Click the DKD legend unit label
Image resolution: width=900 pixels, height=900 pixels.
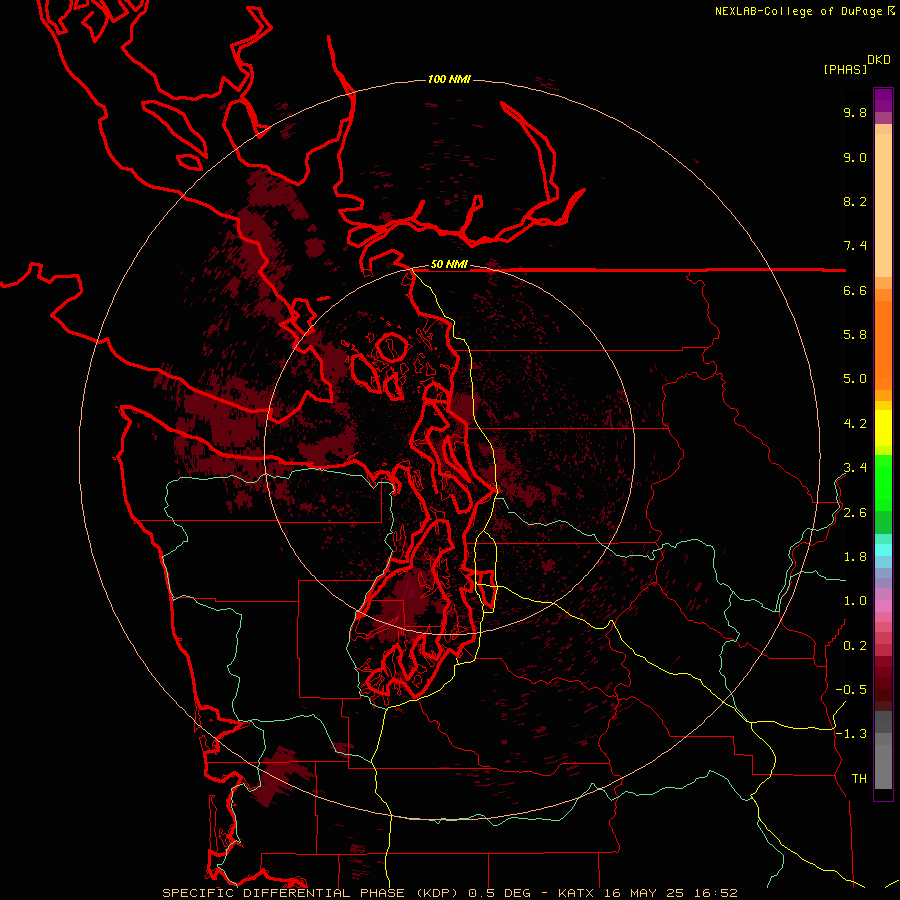879,60
